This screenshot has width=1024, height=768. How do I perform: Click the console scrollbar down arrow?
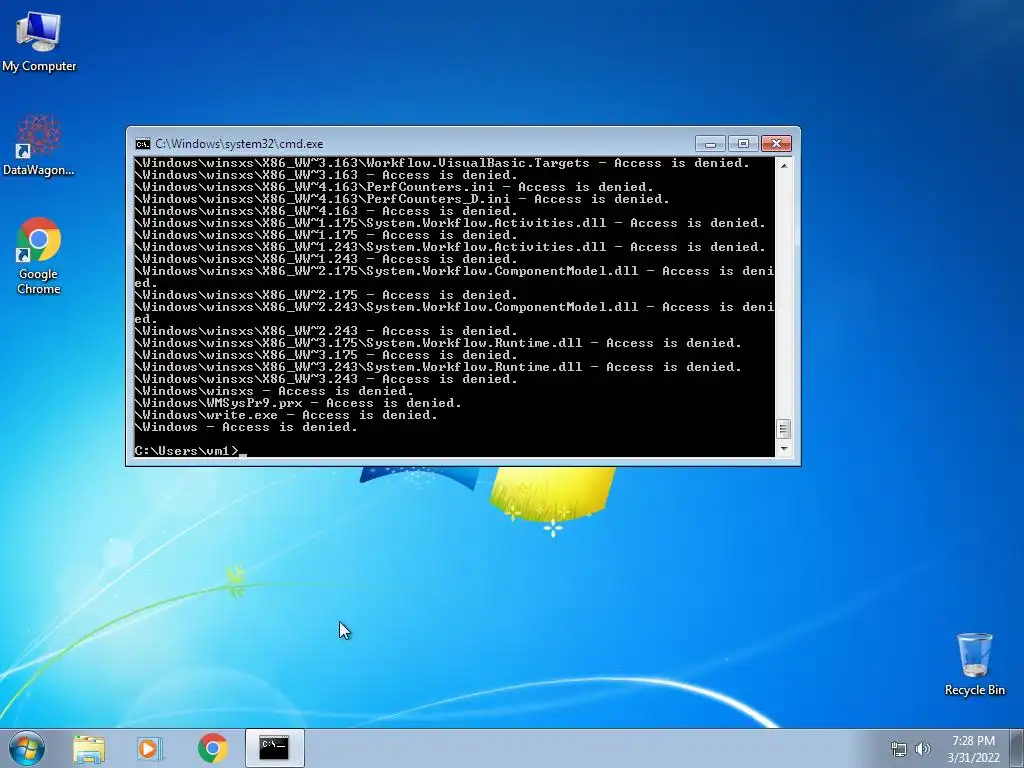[784, 449]
